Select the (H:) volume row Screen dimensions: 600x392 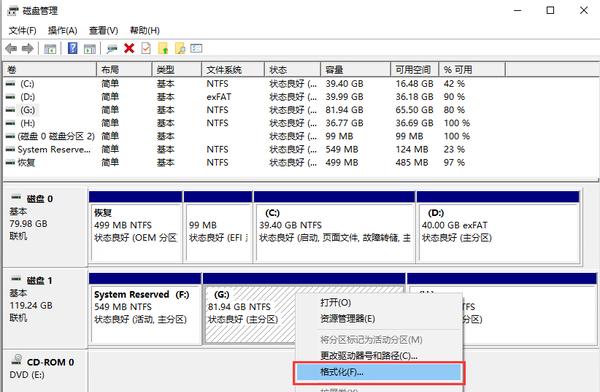pos(254,123)
